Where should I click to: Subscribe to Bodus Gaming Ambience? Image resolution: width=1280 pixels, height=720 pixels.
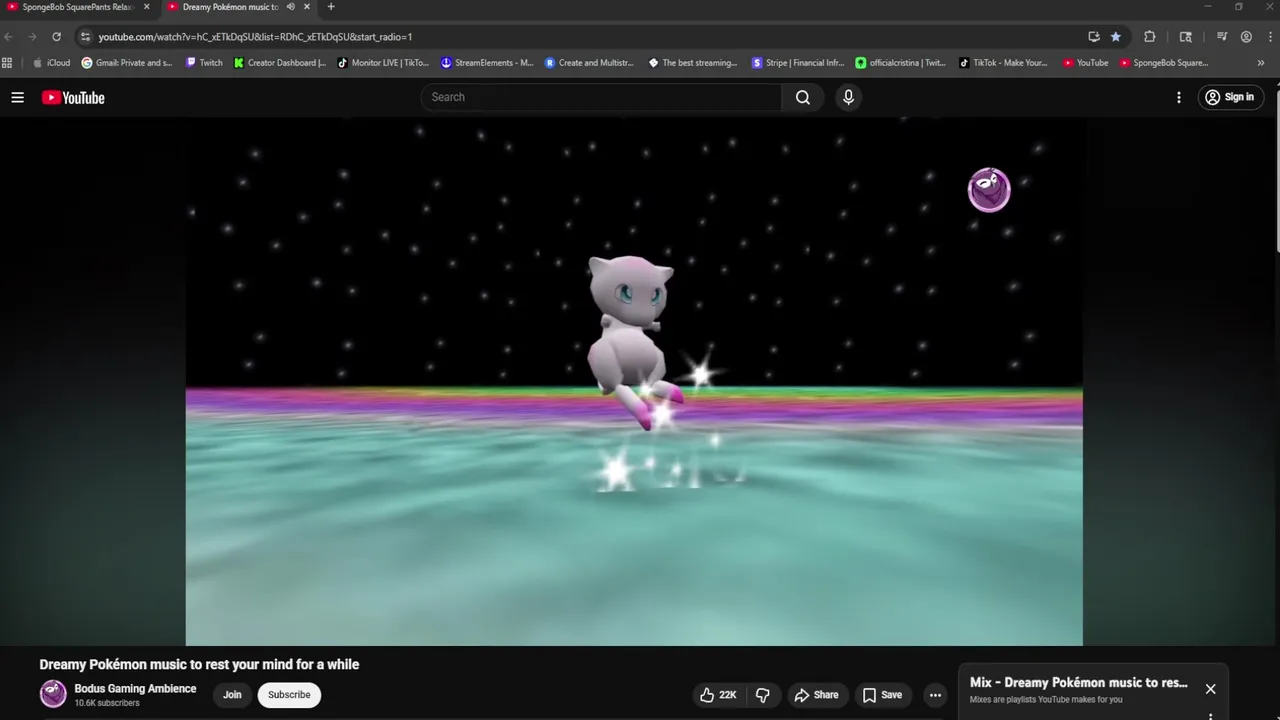(289, 695)
